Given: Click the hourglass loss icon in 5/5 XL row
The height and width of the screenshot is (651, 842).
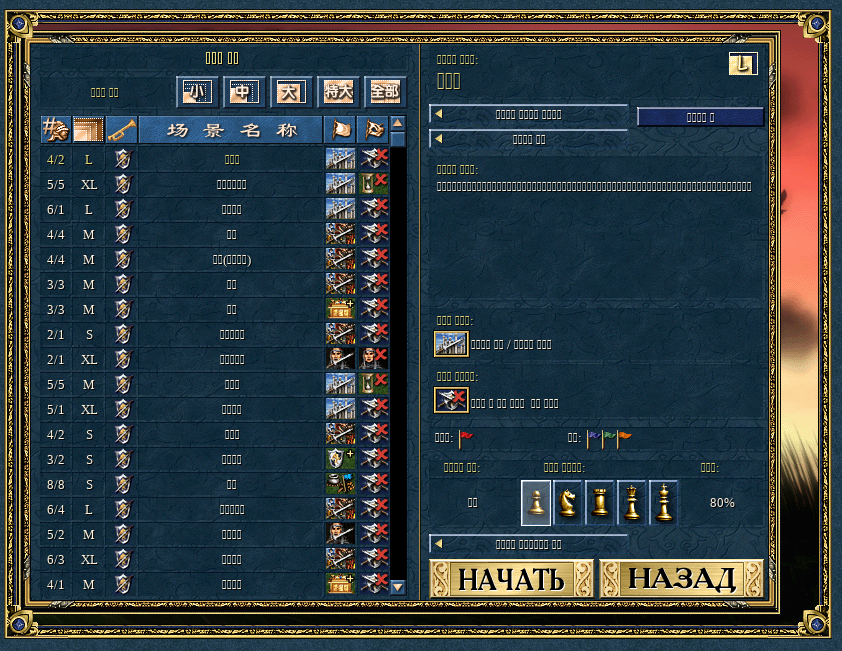Looking at the screenshot, I should click(x=373, y=184).
